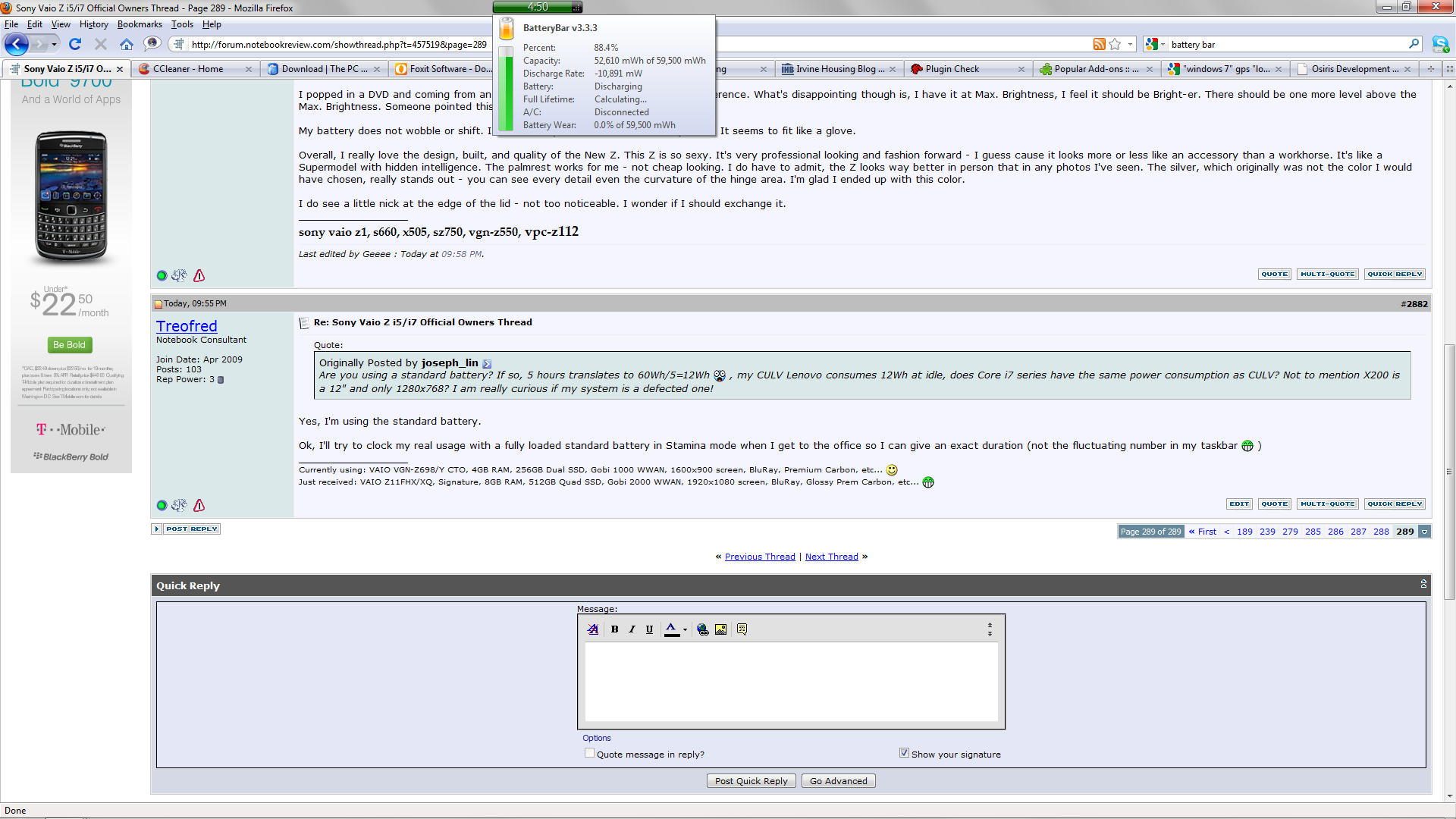Run the search with the magnifier icon

[x=1414, y=44]
